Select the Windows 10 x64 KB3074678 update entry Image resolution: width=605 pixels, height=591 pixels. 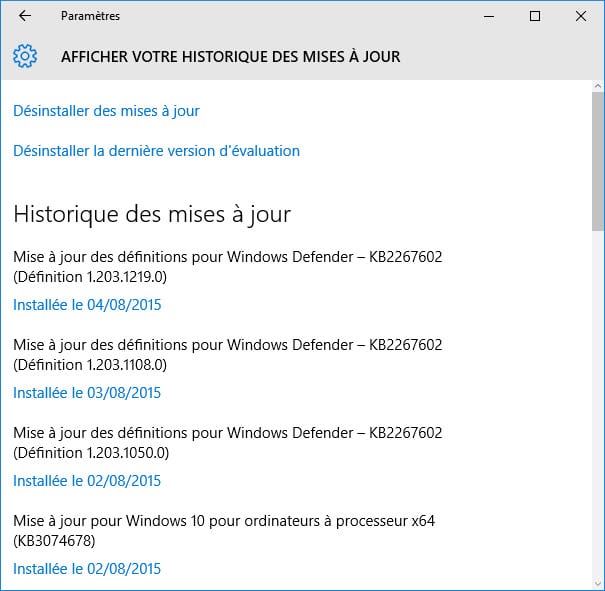pos(223,531)
